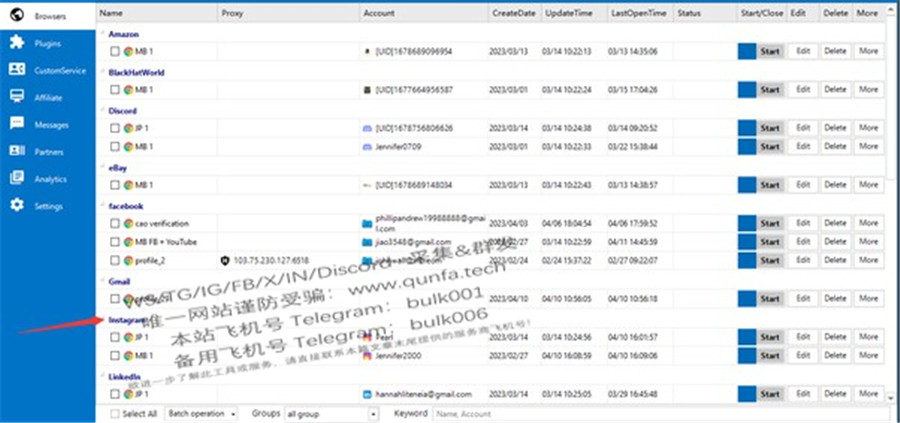Screen dimensions: 900x423
Task: Tick checkbox for profile_2
Action: point(115,260)
